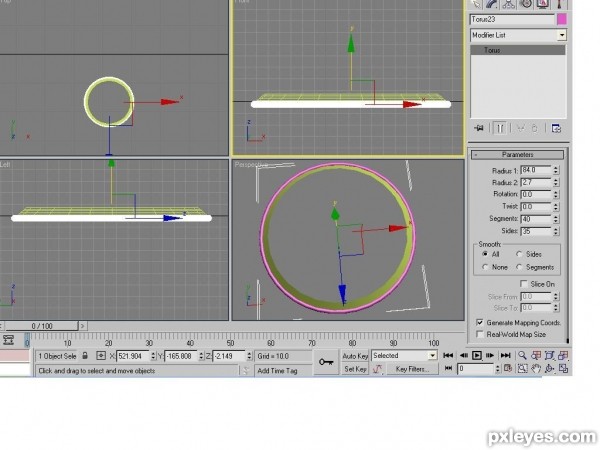Enable the Slice On checkbox
Viewport: 600px width, 450px height.
pos(524,284)
